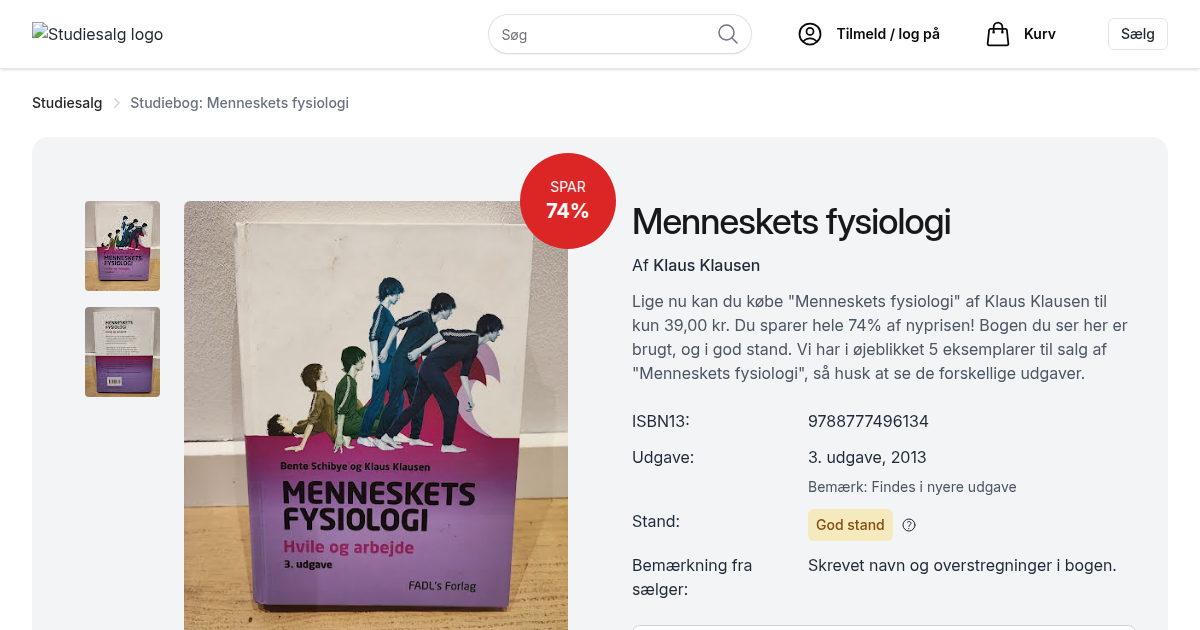The height and width of the screenshot is (630, 1200).
Task: Go to Kurv cart page
Action: click(1039, 34)
